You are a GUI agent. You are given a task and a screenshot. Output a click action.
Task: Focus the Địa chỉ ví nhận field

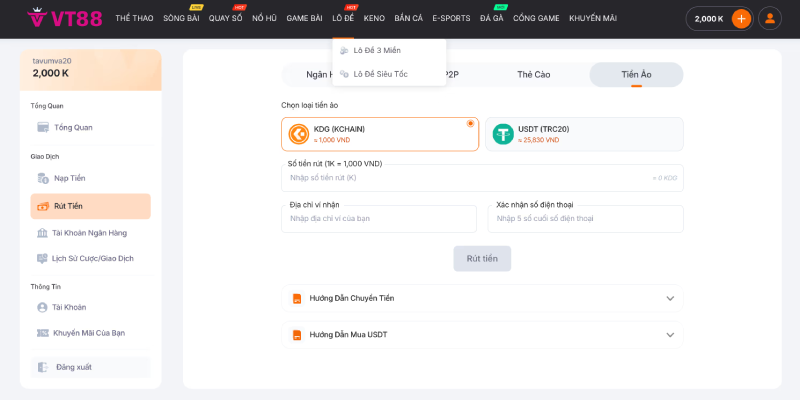pyautogui.click(x=379, y=219)
